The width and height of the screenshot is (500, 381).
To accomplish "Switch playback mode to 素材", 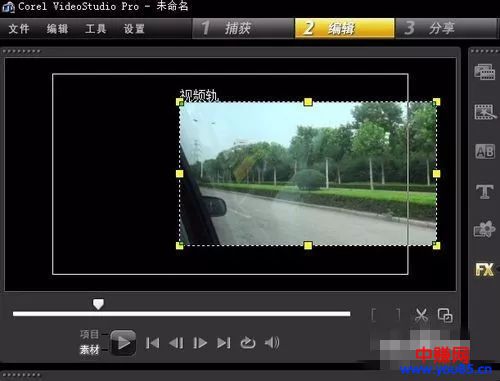I will pyautogui.click(x=89, y=350).
